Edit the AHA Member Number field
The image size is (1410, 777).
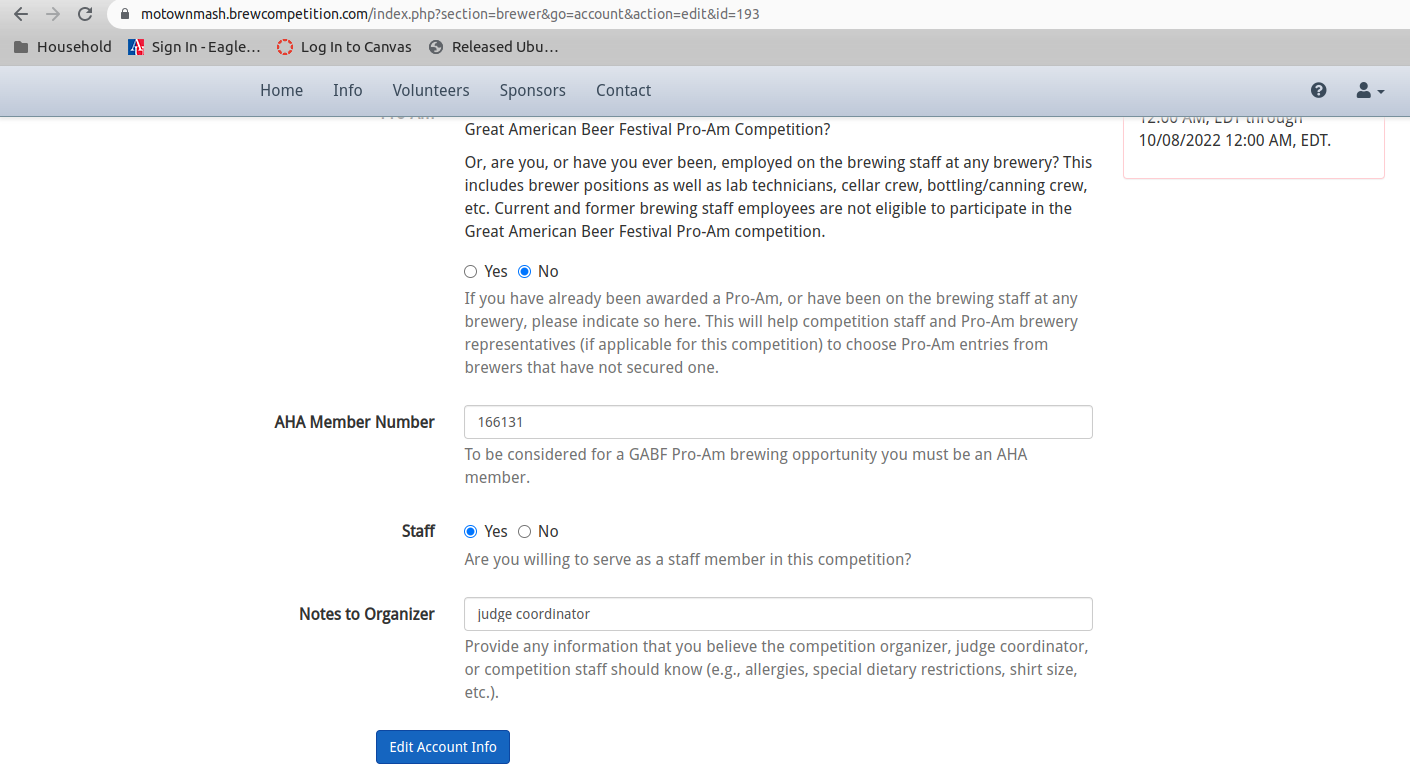coord(778,422)
